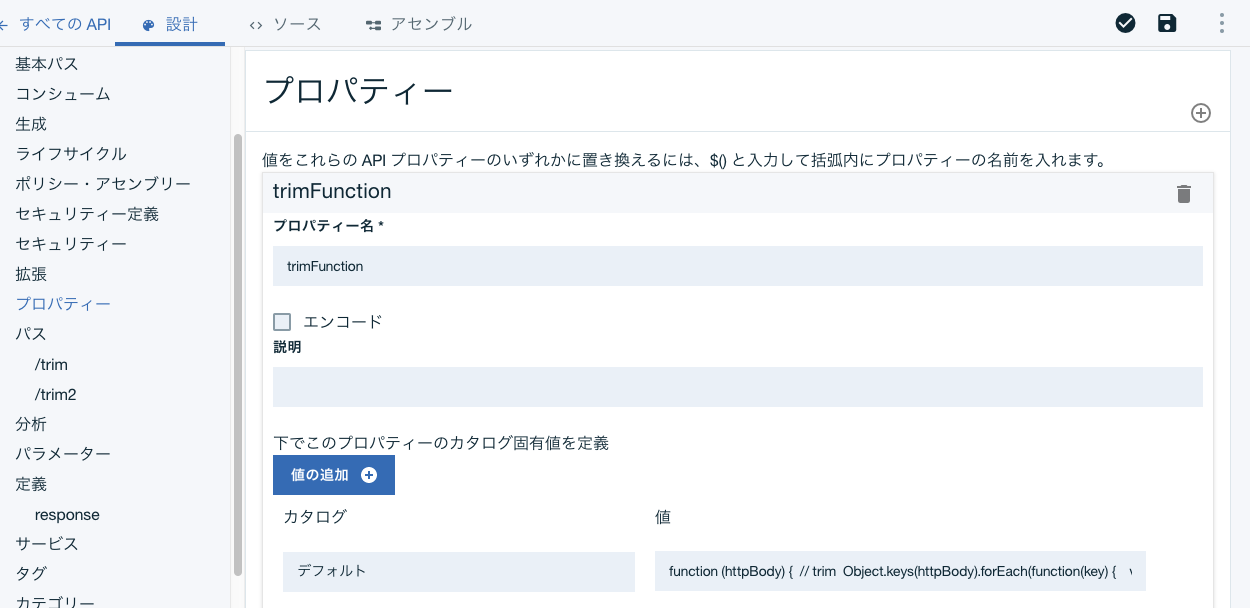Toggle the エンコード checkbox
The image size is (1250, 608).
[282, 321]
